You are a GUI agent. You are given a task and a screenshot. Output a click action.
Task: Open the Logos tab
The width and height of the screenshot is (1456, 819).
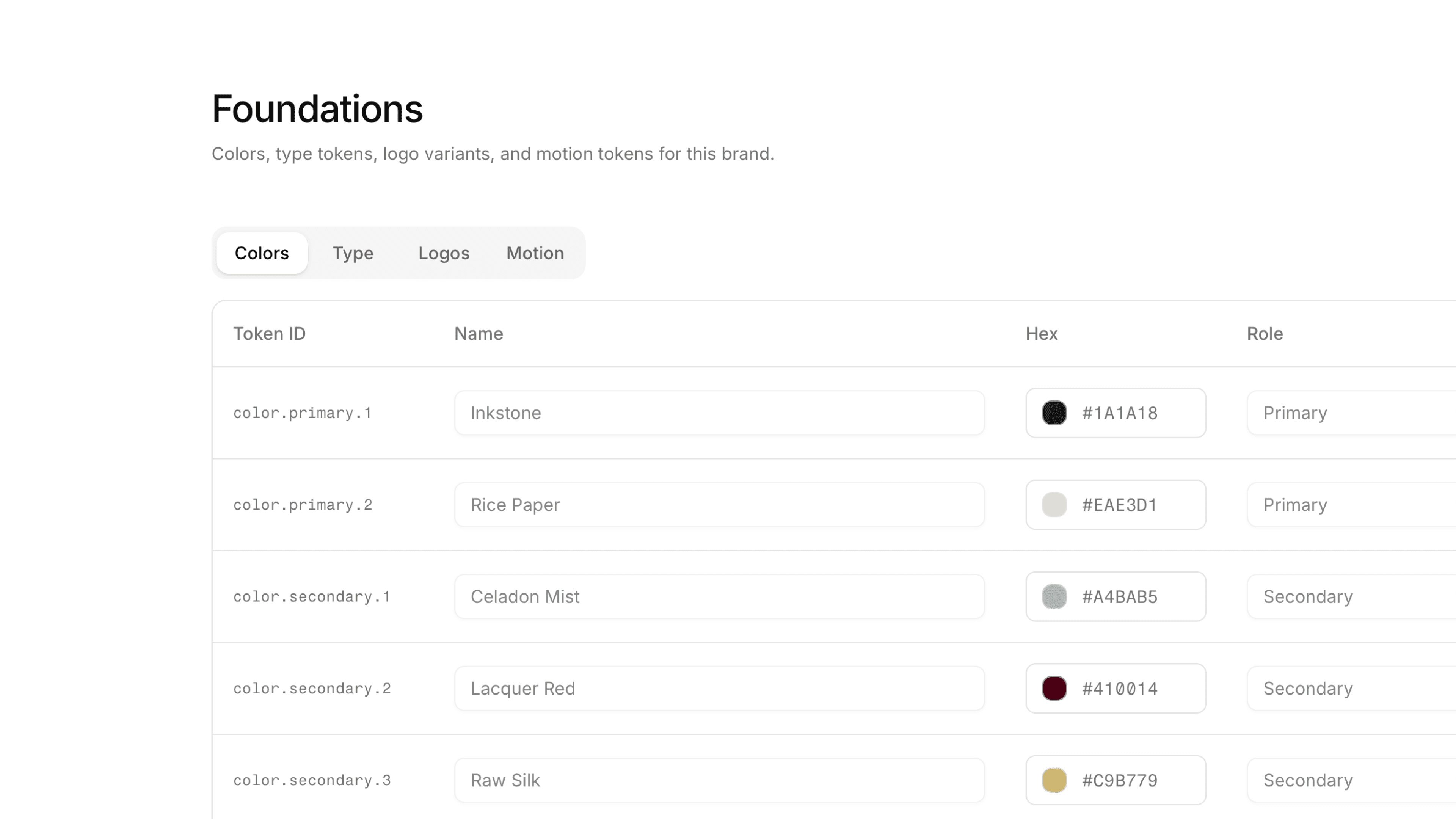pyautogui.click(x=444, y=253)
